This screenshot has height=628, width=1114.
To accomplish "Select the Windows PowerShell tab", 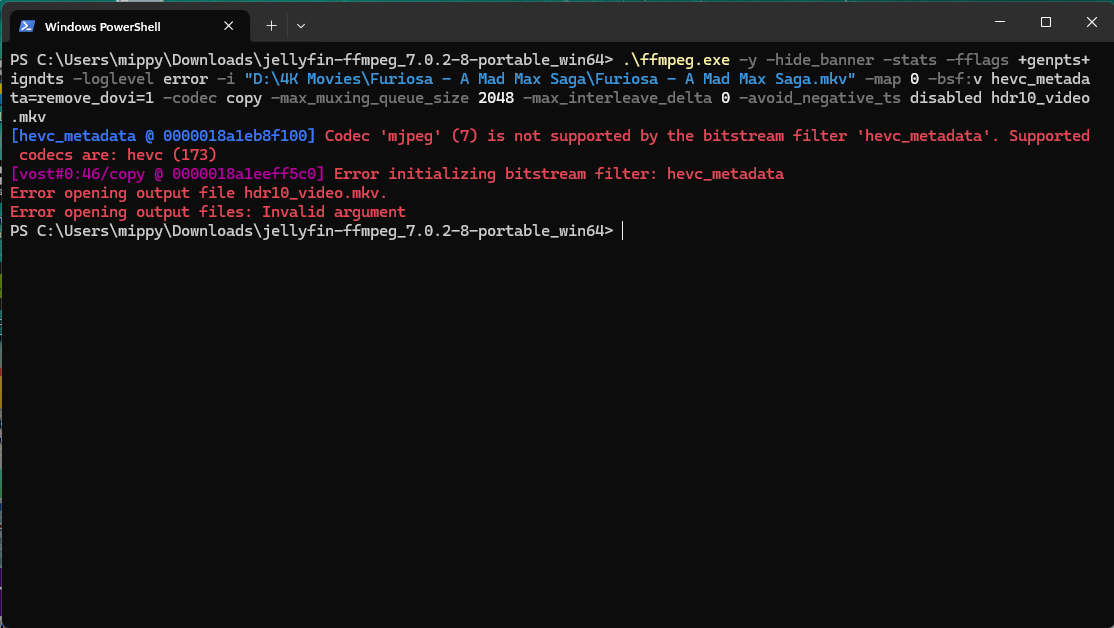I will point(110,26).
